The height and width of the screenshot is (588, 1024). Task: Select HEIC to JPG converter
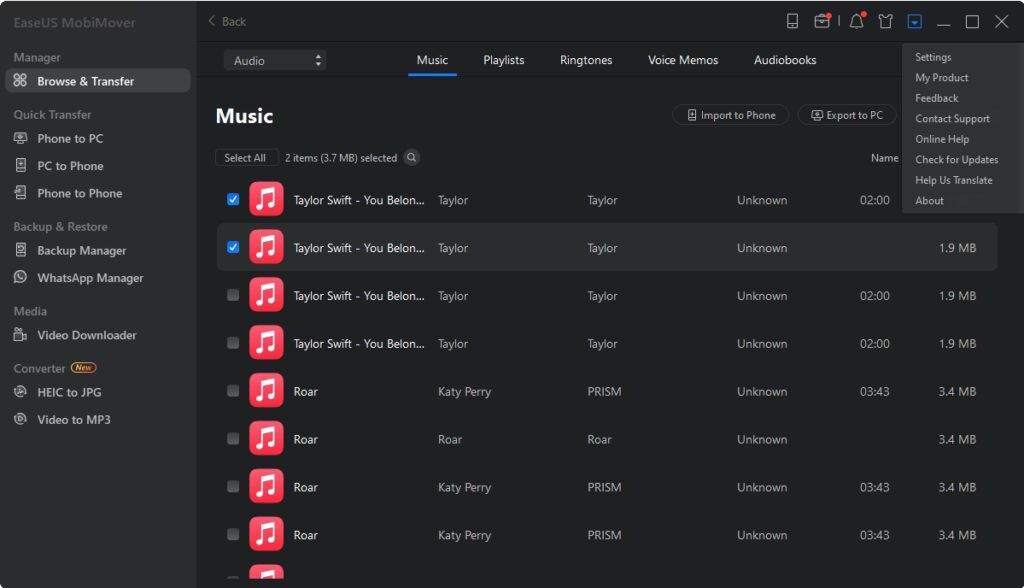click(x=69, y=392)
